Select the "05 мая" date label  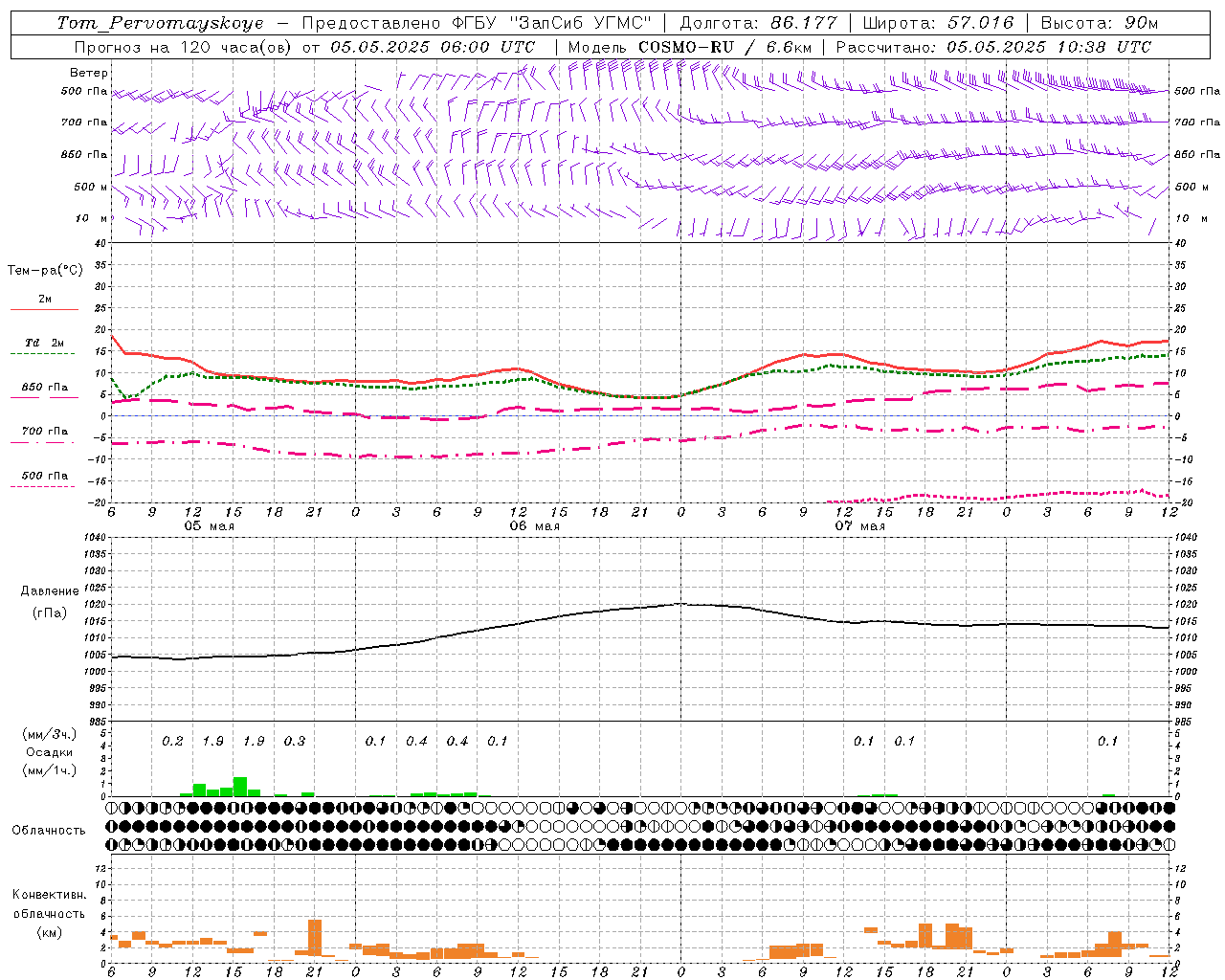pos(209,526)
